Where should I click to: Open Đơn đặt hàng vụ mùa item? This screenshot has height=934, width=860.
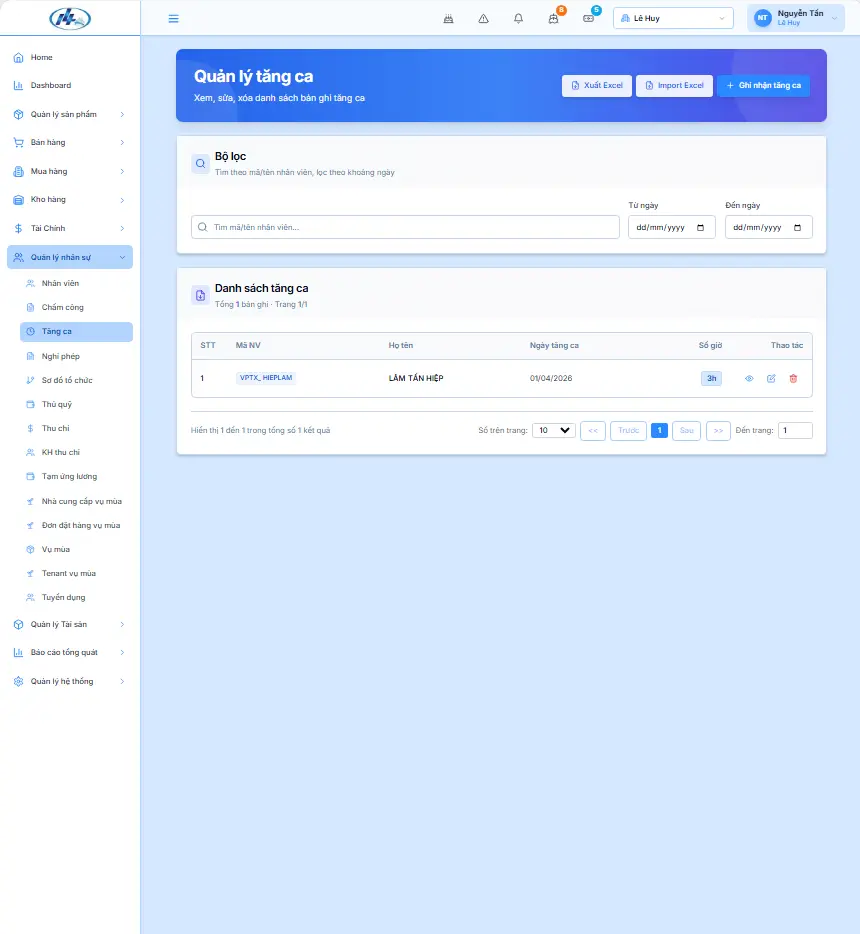point(76,525)
